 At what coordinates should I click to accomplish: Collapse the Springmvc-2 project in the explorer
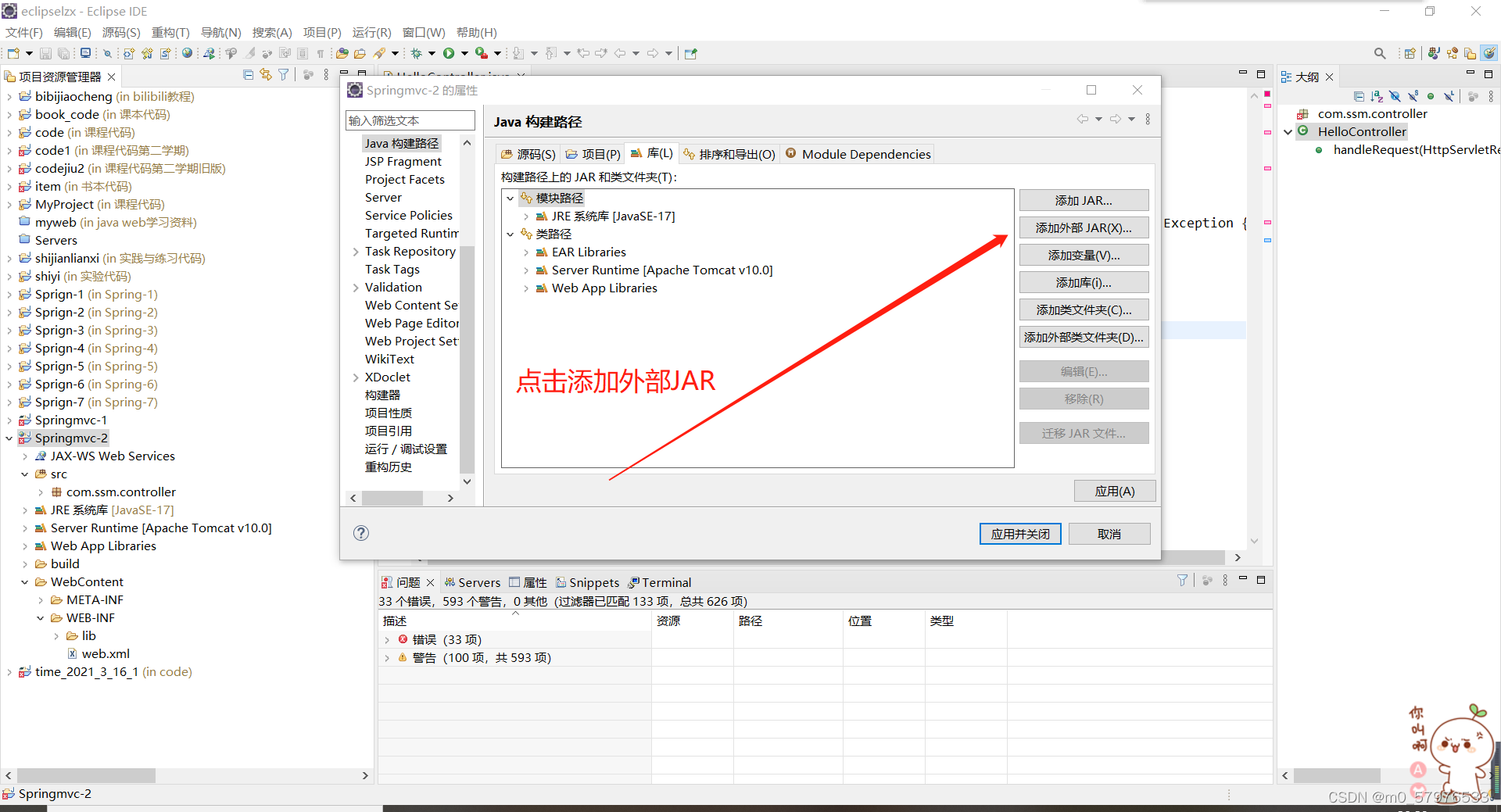point(9,438)
